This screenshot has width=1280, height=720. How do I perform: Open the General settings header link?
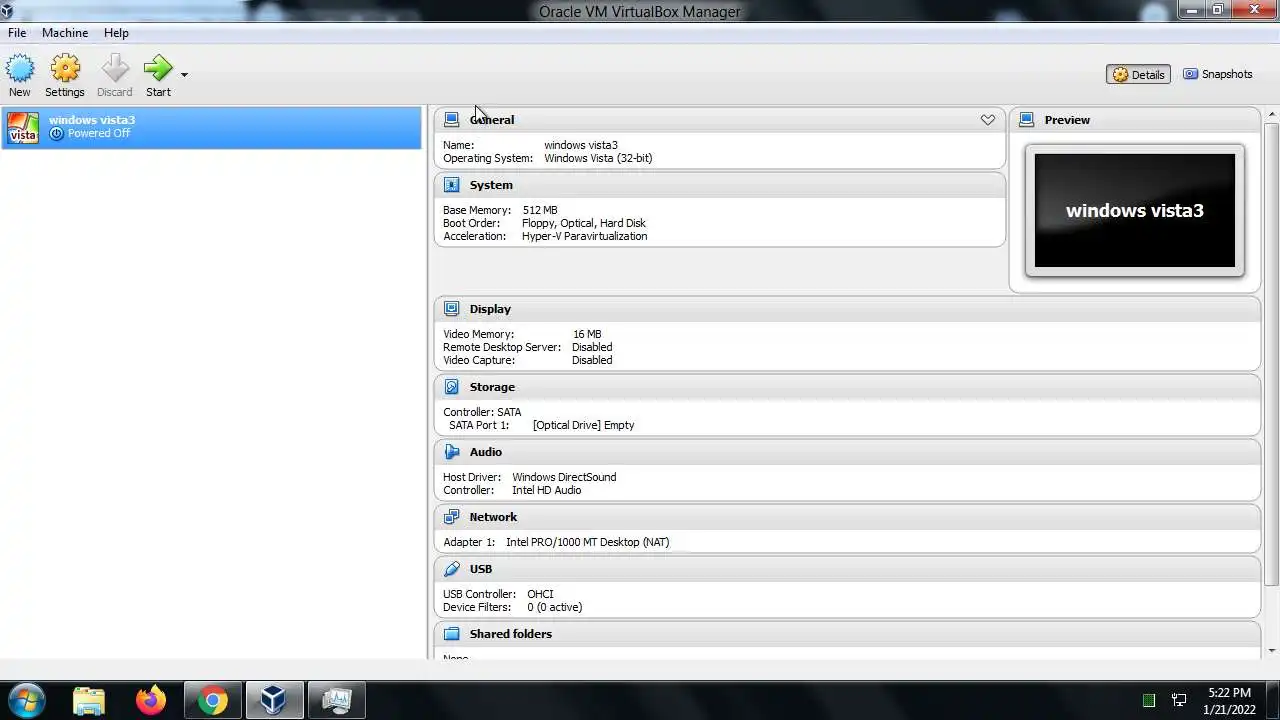(x=492, y=120)
